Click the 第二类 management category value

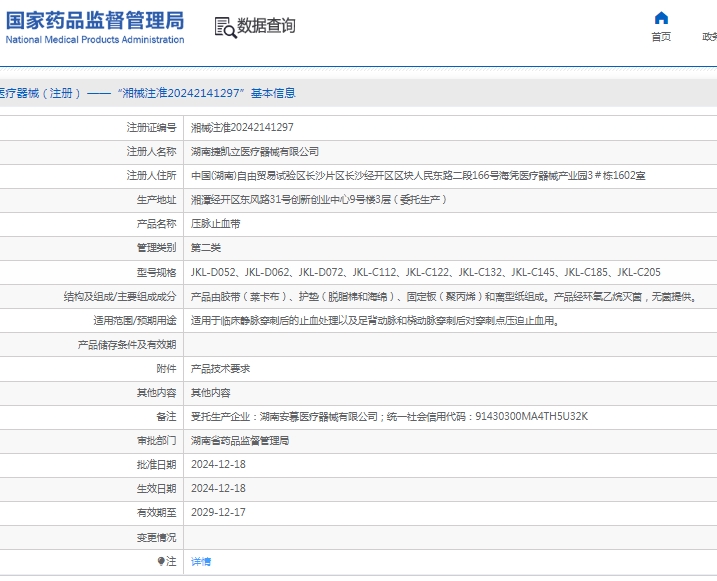(206, 248)
